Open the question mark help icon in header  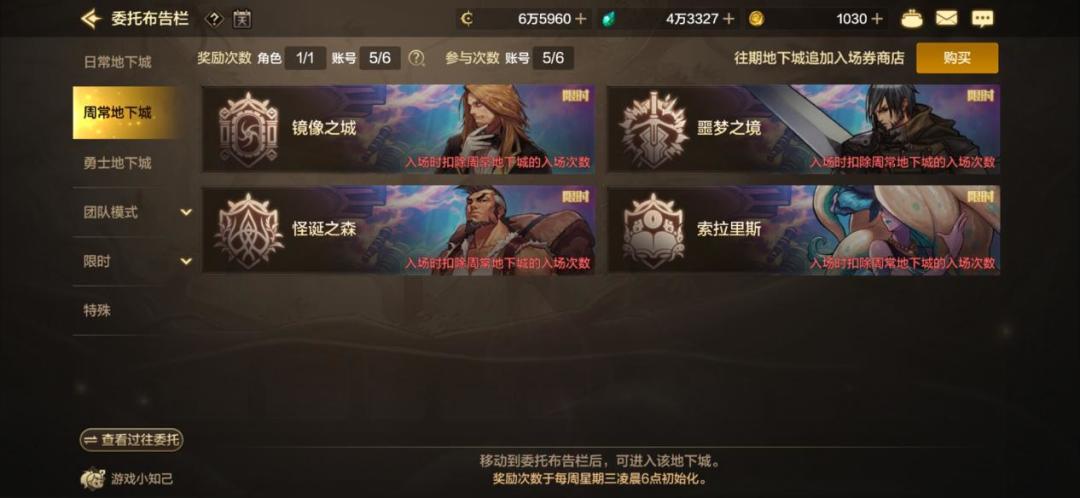click(214, 19)
